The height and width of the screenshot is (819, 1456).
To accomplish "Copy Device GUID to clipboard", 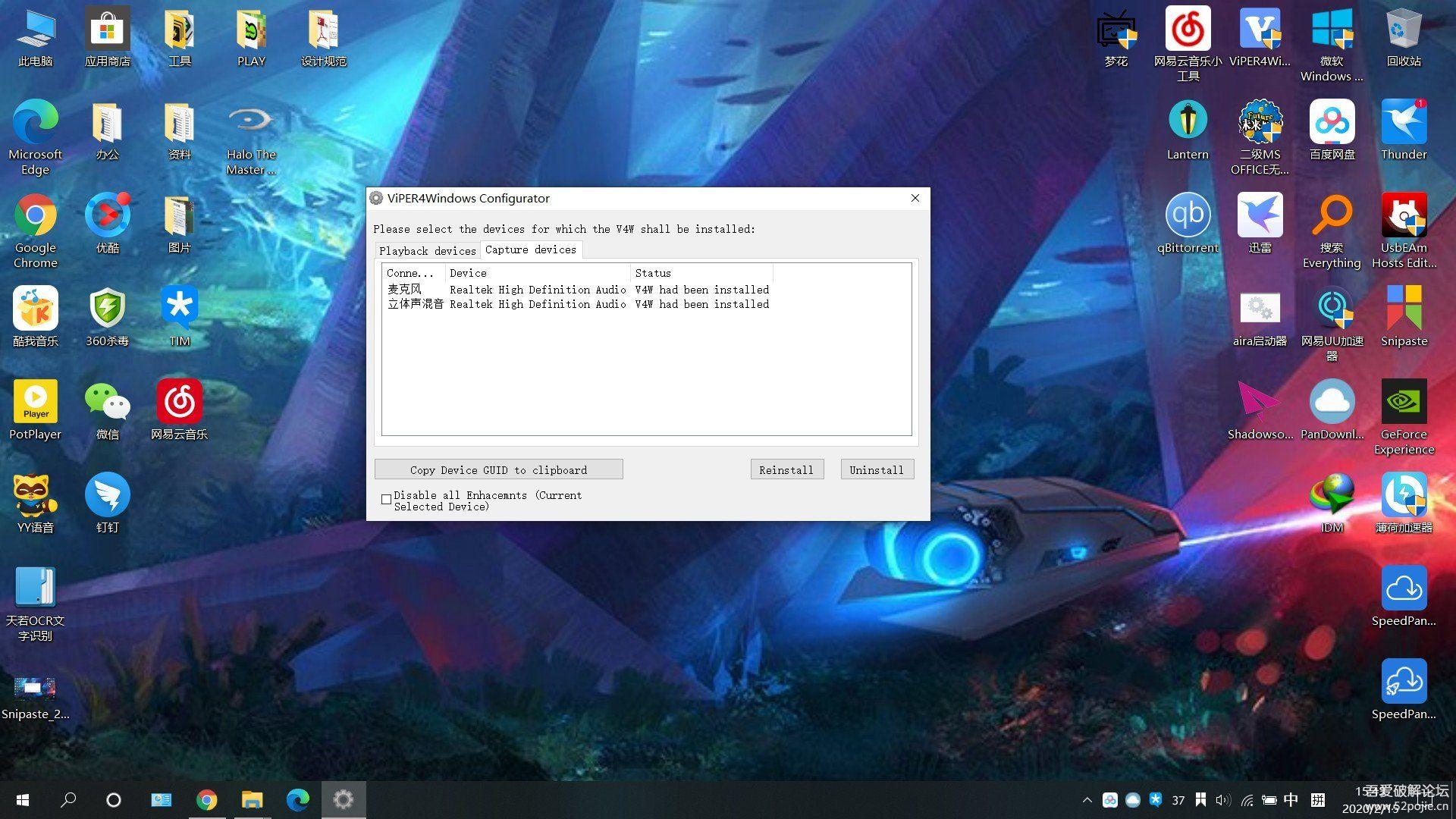I will coord(498,470).
